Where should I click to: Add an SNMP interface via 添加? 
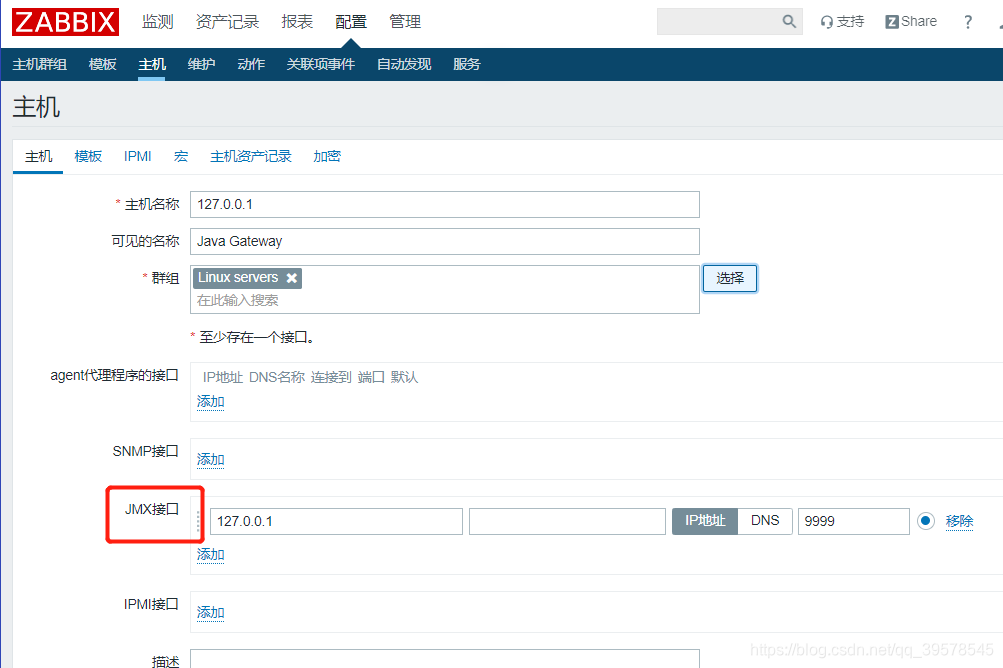(210, 459)
